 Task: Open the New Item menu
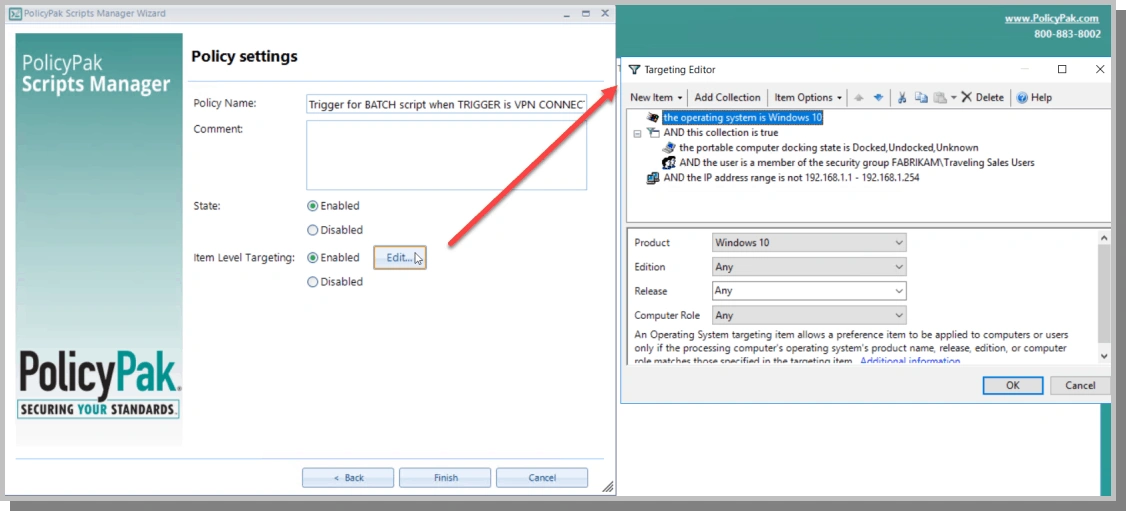(x=656, y=98)
